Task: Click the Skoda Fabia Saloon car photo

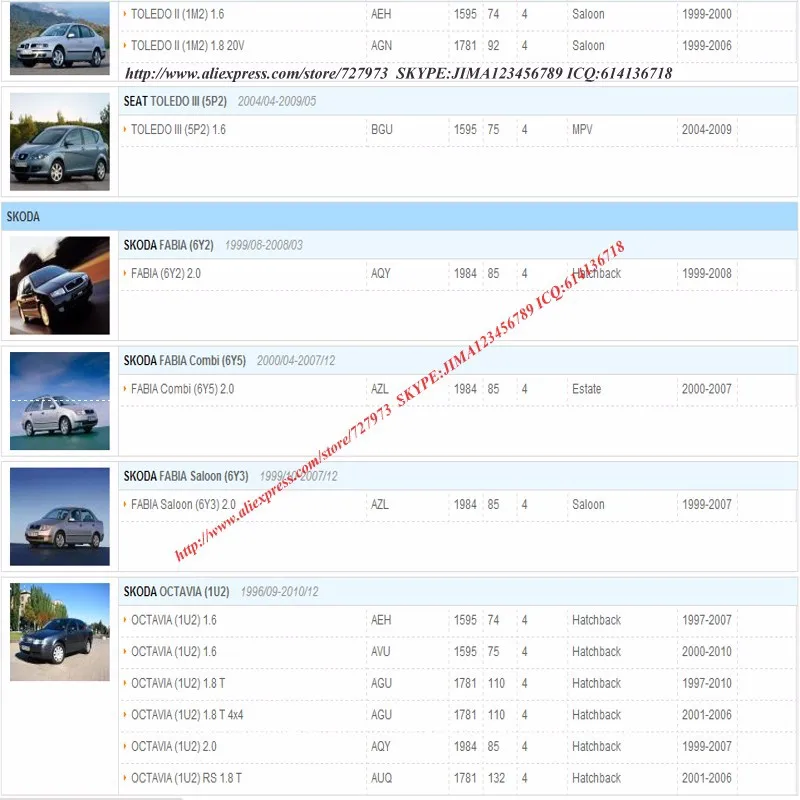Action: 60,516
